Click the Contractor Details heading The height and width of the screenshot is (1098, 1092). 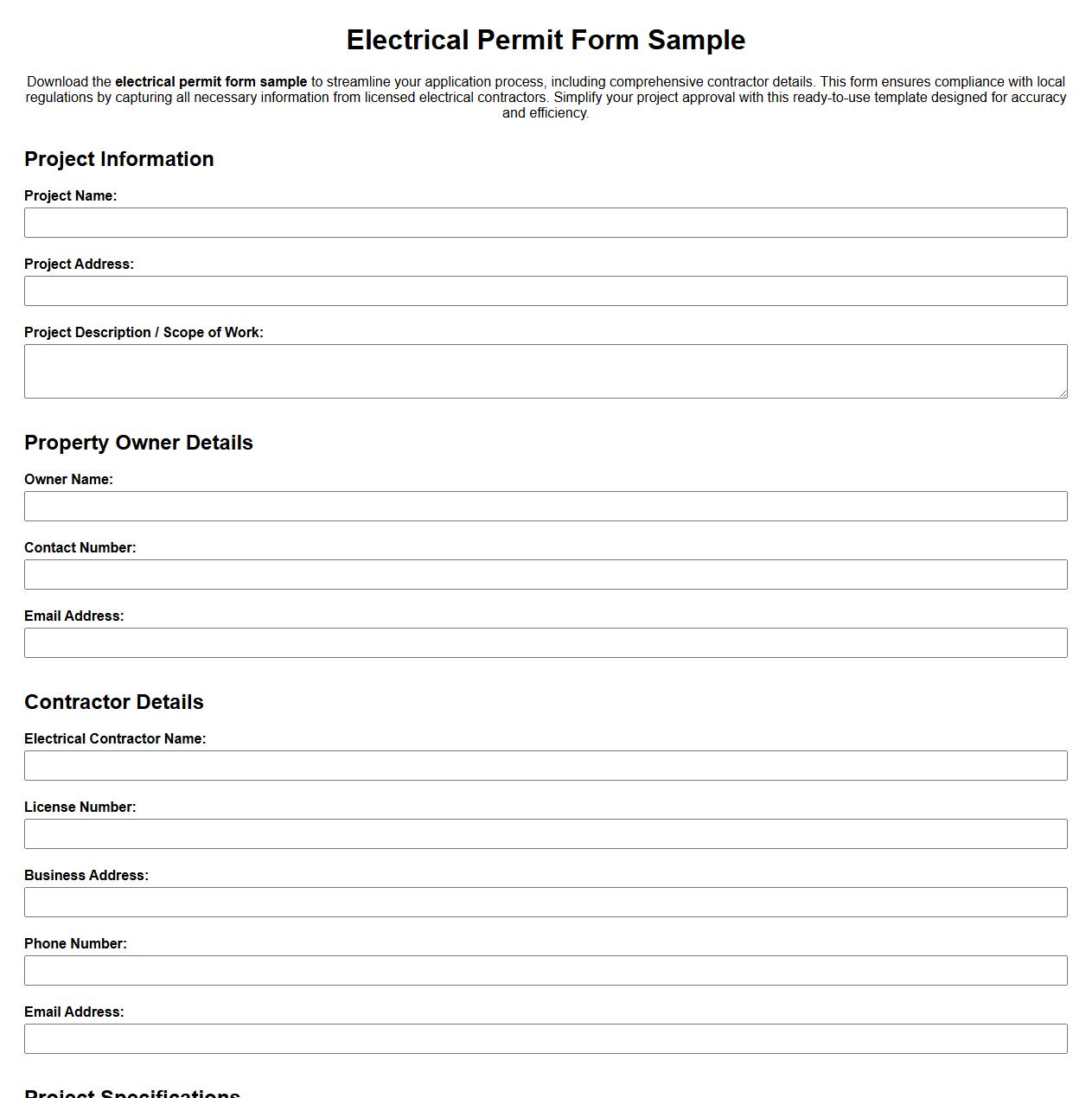(x=114, y=702)
